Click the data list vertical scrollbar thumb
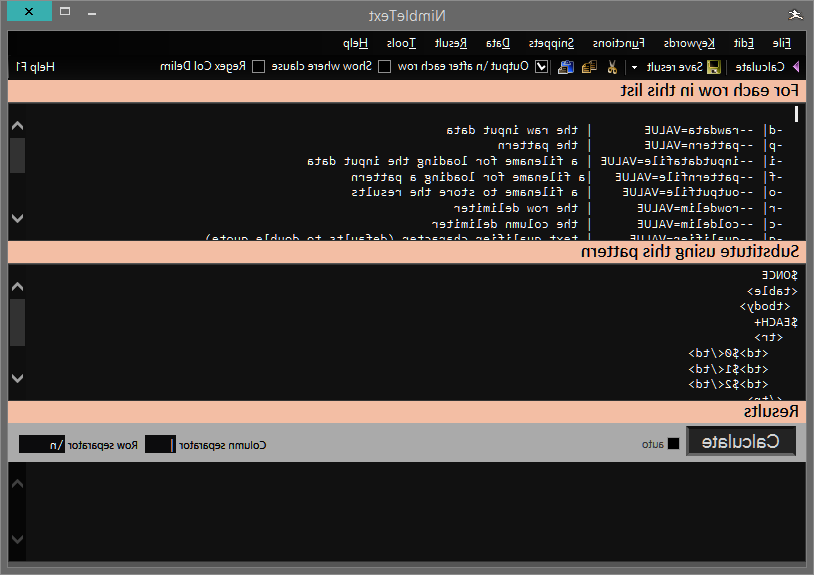 17,155
